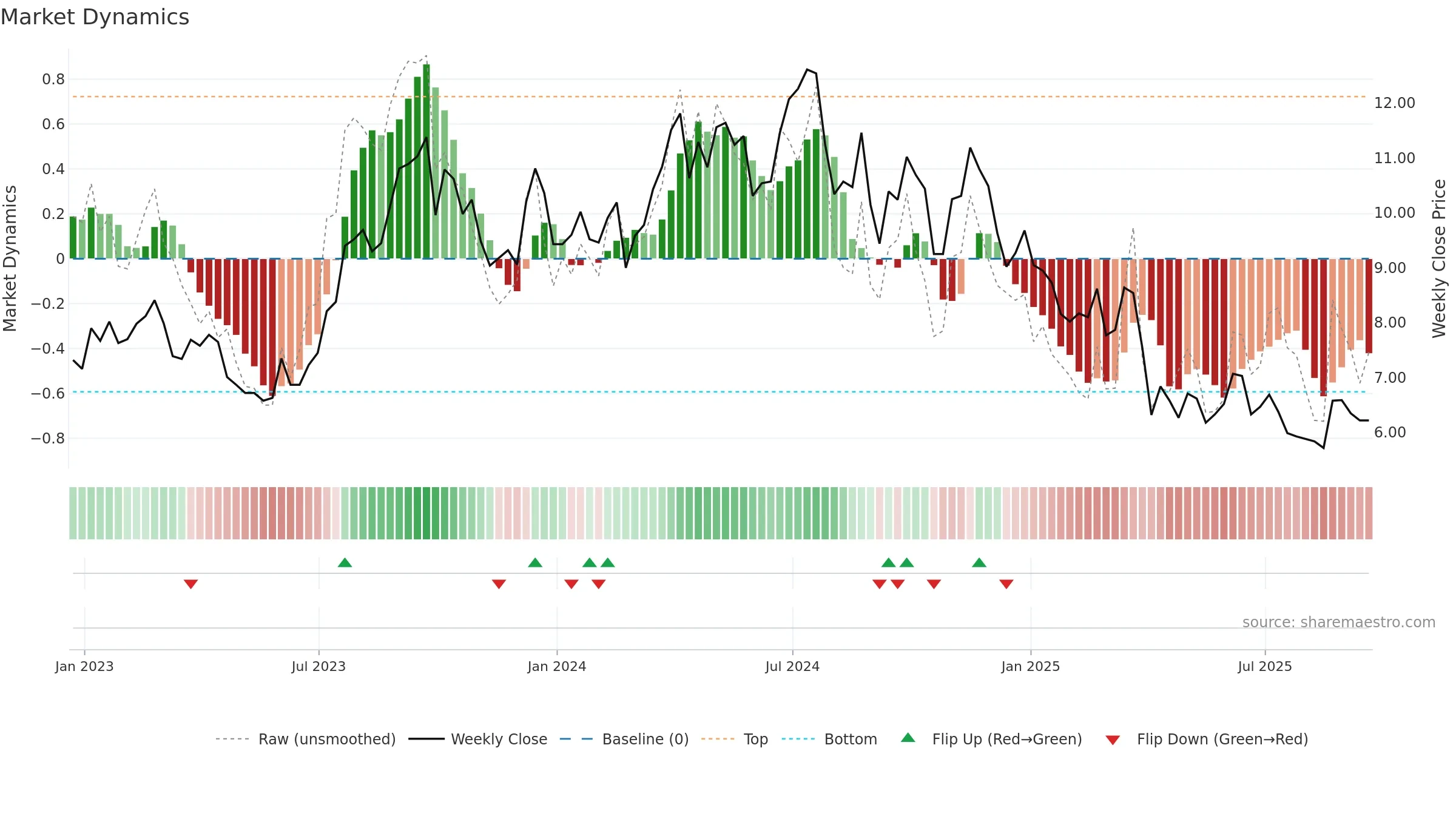Toggle the Top legend entry
1456x819 pixels.
(x=735, y=739)
